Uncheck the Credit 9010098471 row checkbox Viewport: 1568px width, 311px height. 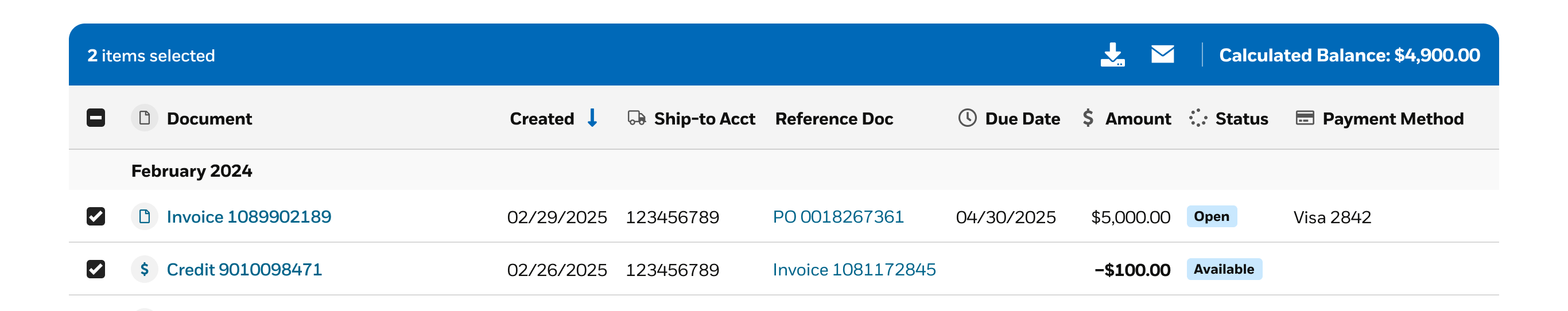pos(96,269)
